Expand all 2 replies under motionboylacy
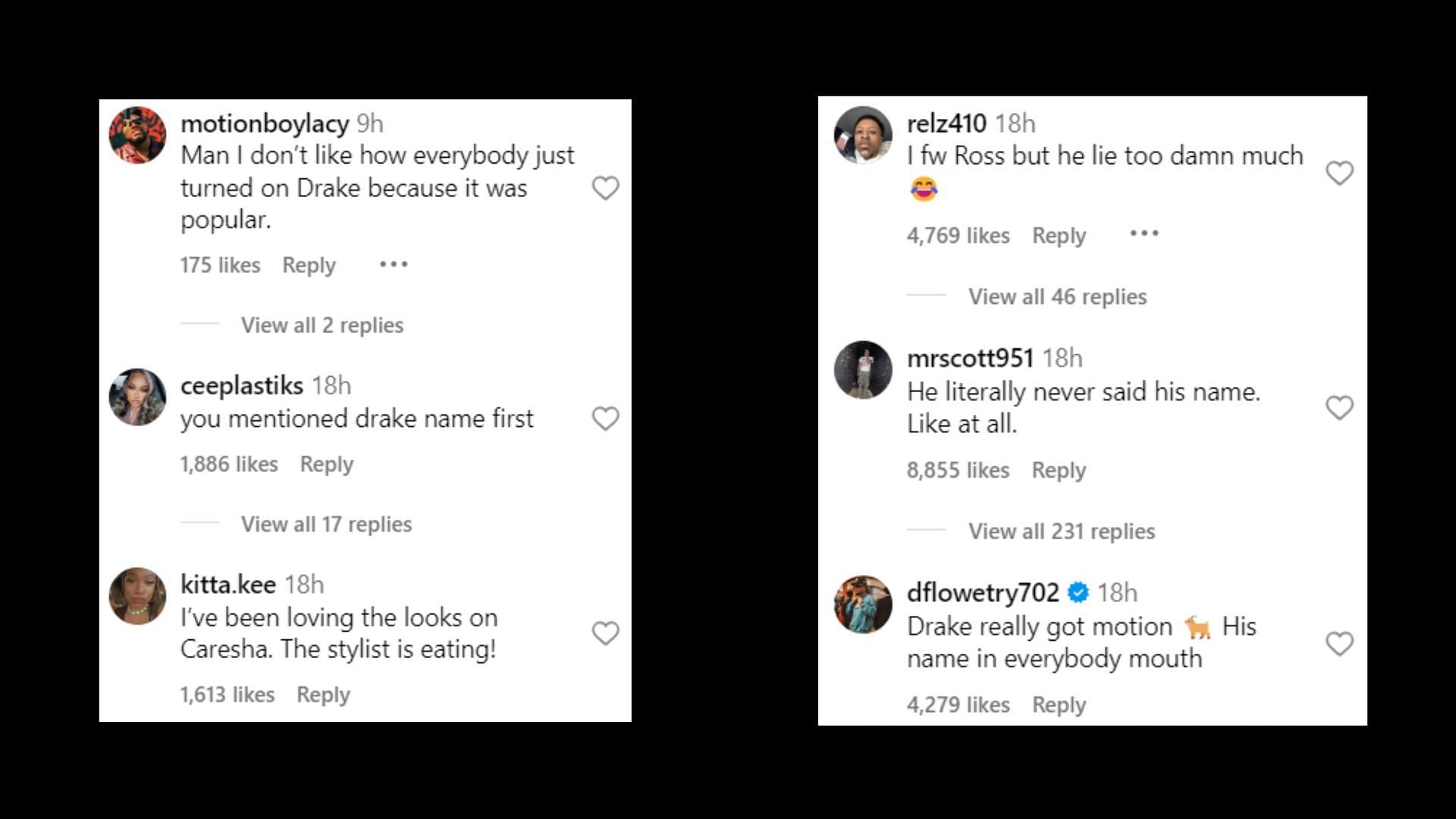 click(321, 325)
